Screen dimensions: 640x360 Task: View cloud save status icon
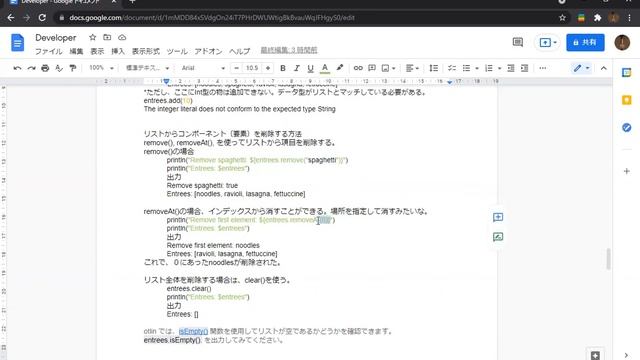point(122,38)
